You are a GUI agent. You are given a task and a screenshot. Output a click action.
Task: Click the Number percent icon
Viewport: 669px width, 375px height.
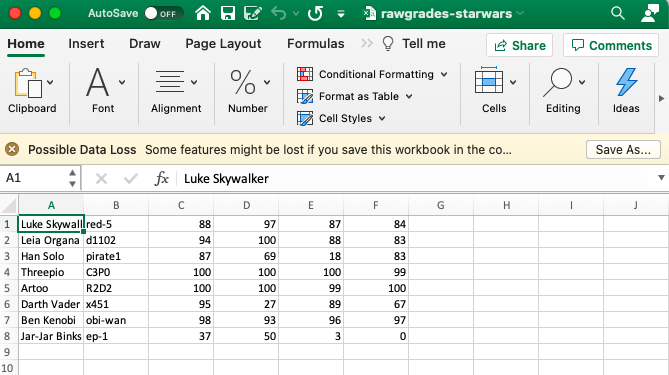pos(242,82)
